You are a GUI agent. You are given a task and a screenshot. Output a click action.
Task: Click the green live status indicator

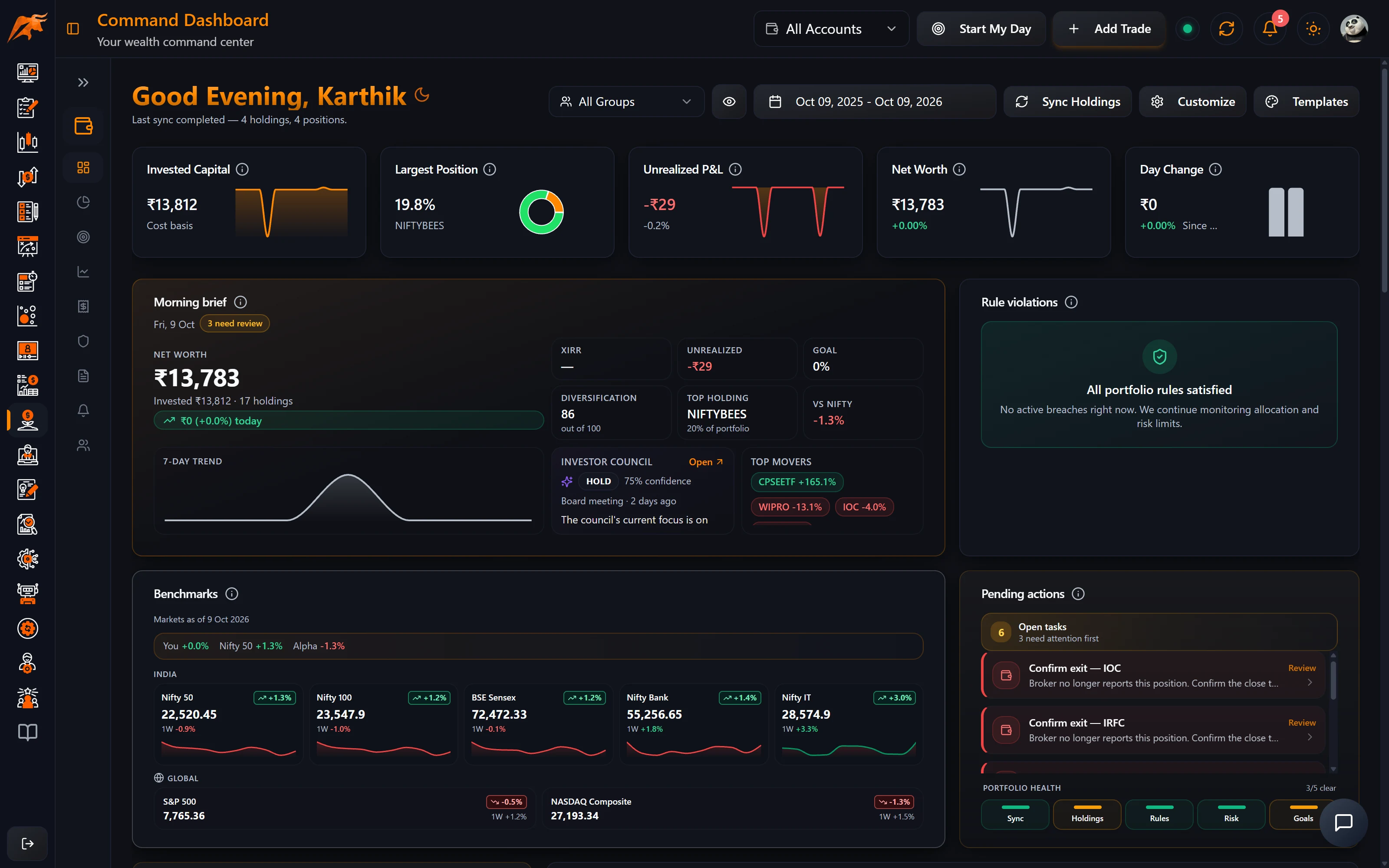pyautogui.click(x=1188, y=29)
